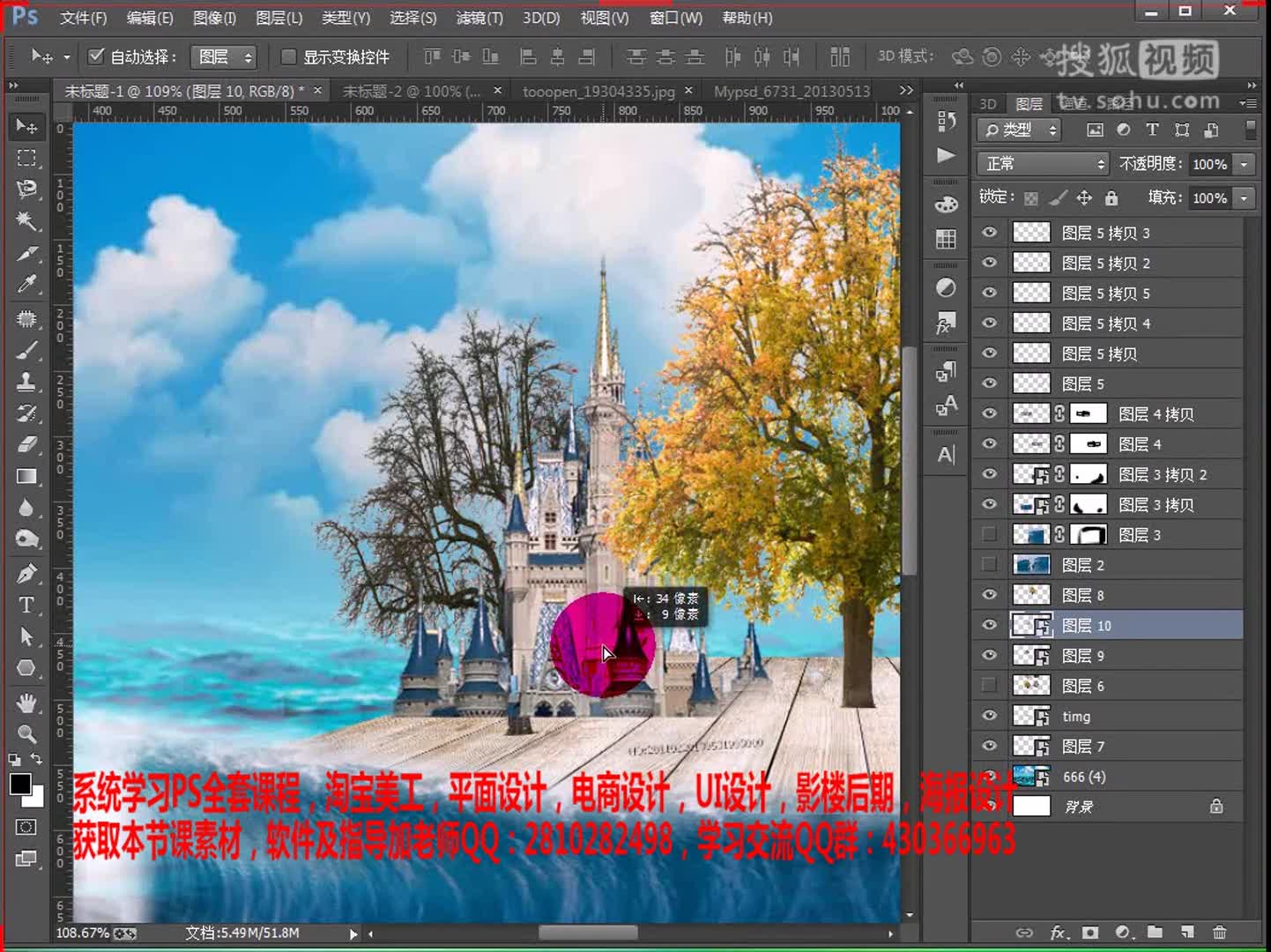
Task: Select the Pen tool
Action: tap(26, 574)
